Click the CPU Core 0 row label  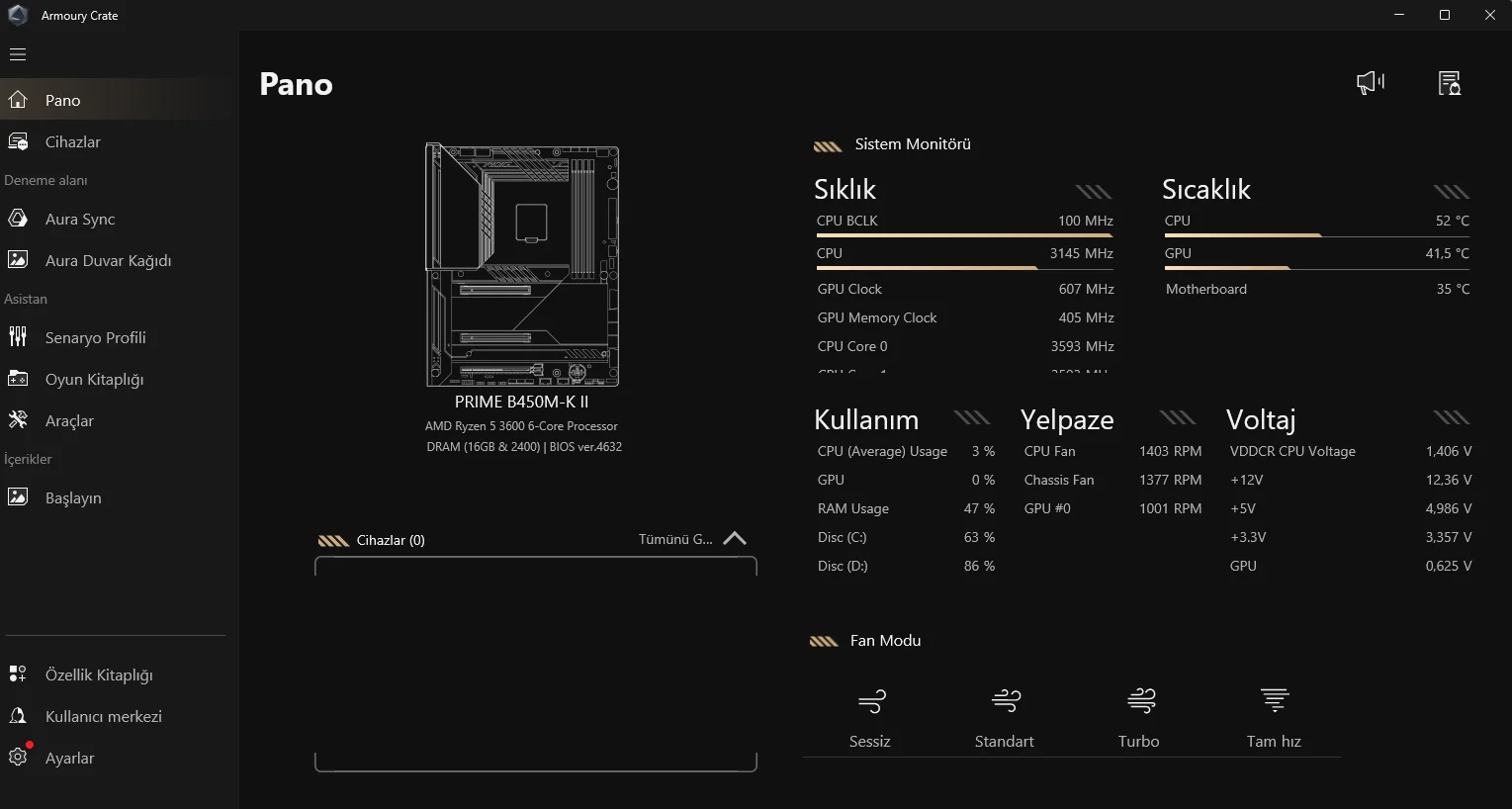tap(852, 346)
